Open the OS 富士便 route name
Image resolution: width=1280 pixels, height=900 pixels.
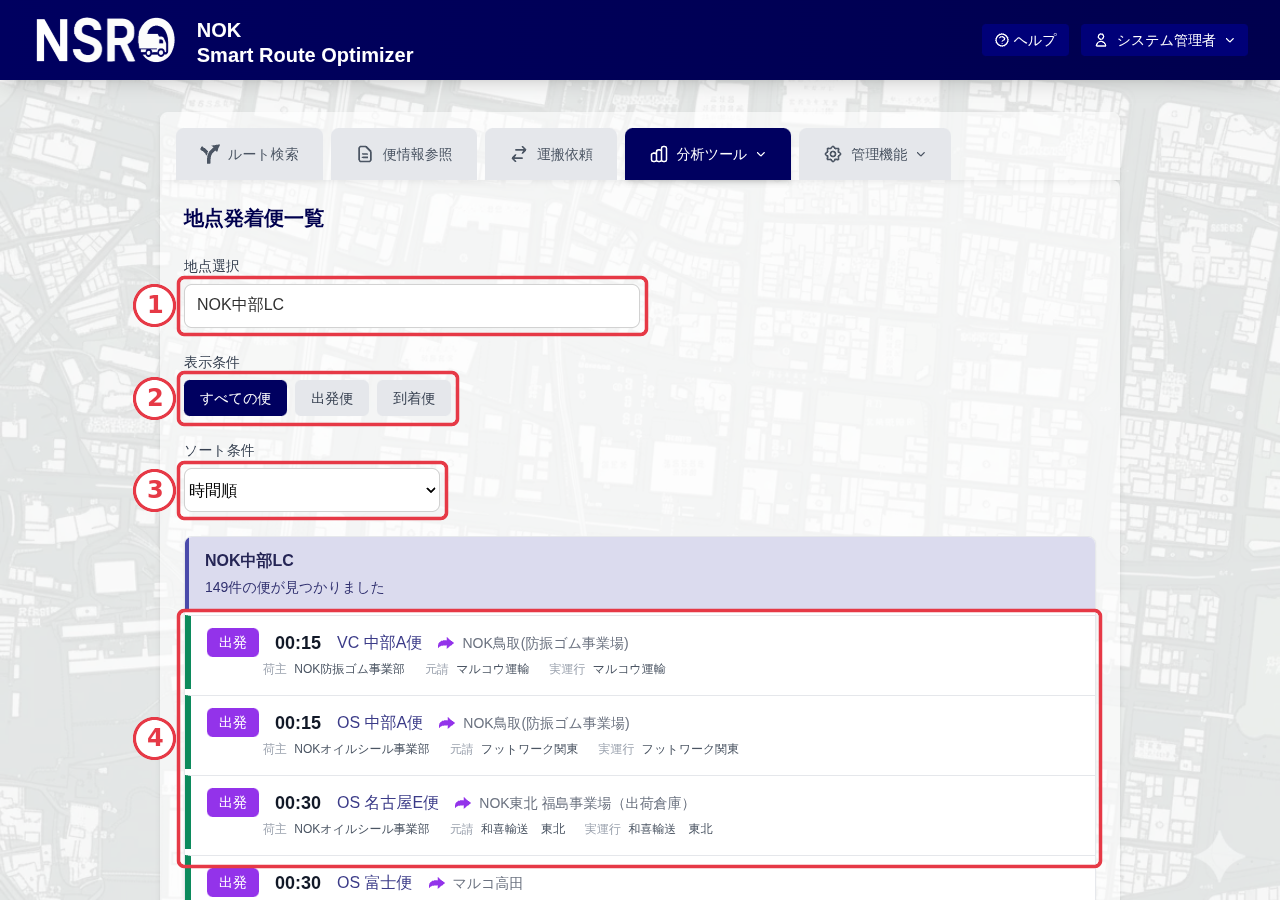coord(375,883)
